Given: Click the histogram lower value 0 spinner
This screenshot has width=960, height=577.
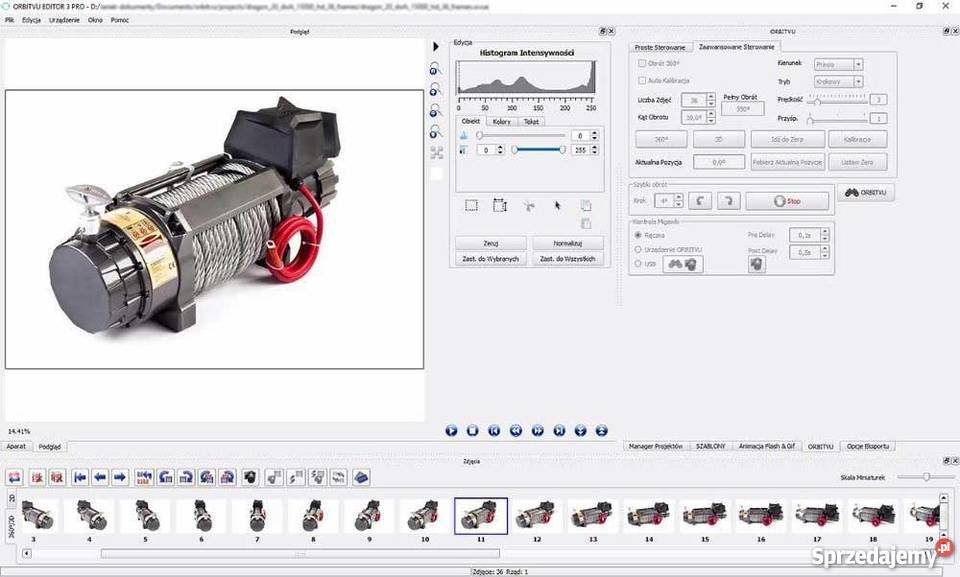Looking at the screenshot, I should point(492,150).
